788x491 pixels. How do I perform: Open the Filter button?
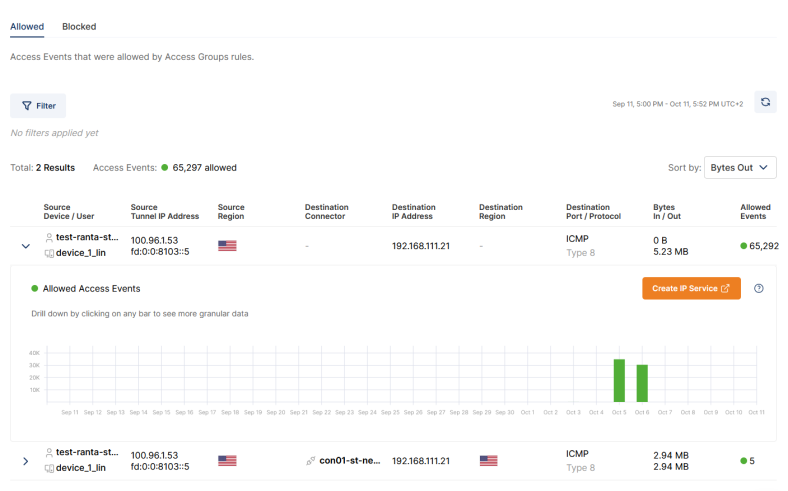point(38,105)
